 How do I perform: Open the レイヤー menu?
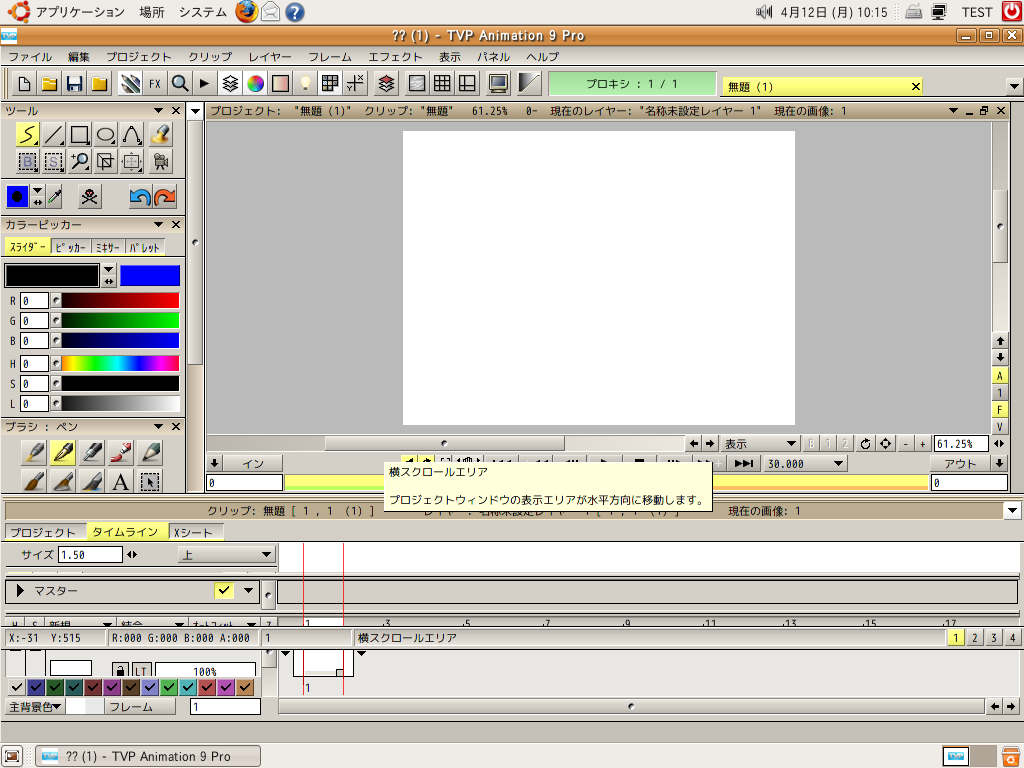tap(270, 57)
